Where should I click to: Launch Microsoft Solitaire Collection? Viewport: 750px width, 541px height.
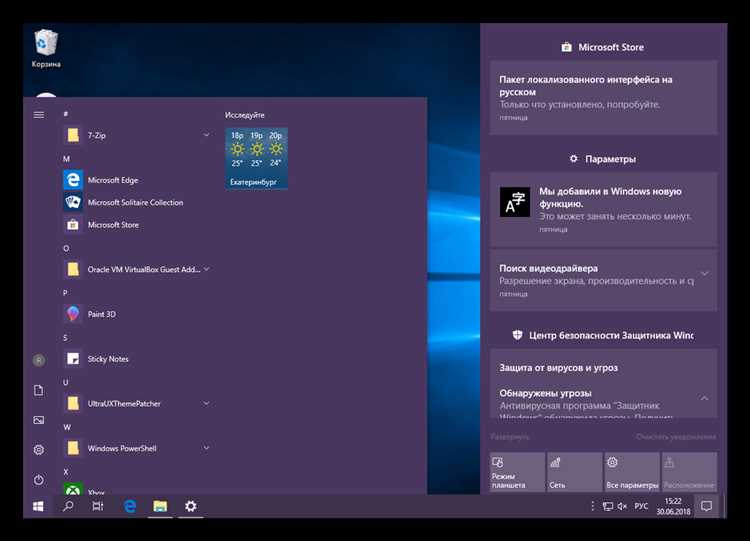tap(135, 202)
